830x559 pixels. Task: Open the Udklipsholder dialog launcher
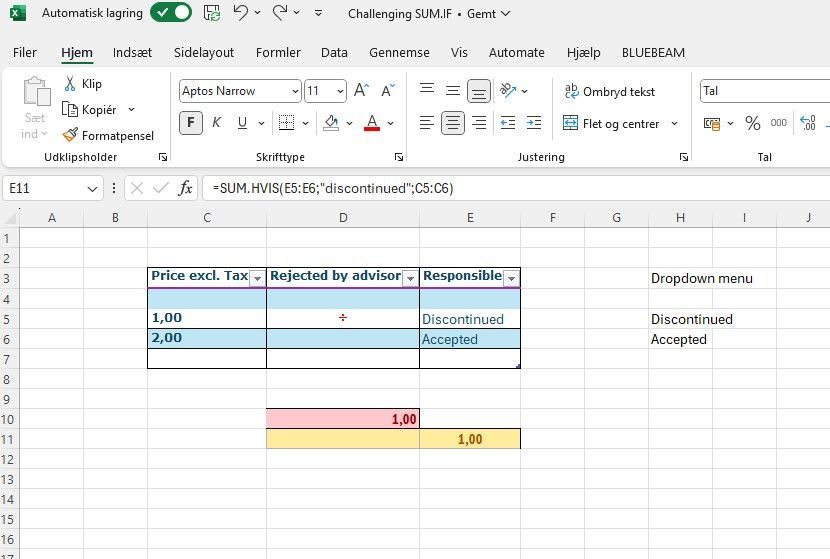[163, 157]
